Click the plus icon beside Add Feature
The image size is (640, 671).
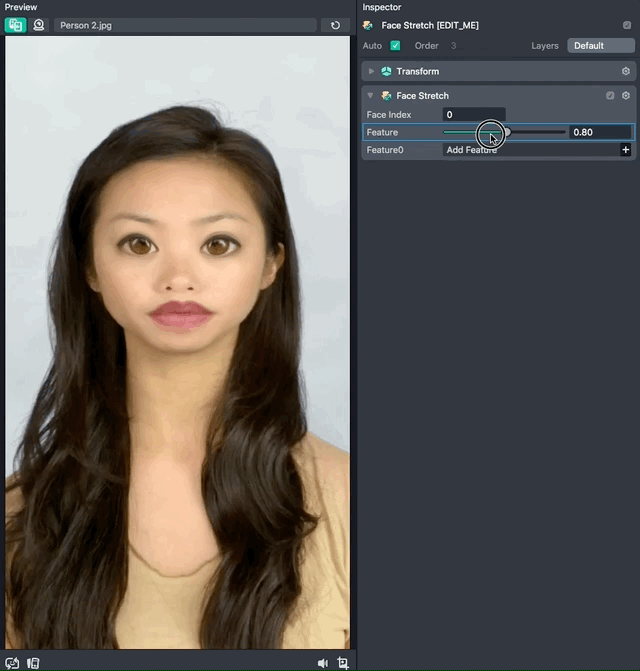[626, 150]
